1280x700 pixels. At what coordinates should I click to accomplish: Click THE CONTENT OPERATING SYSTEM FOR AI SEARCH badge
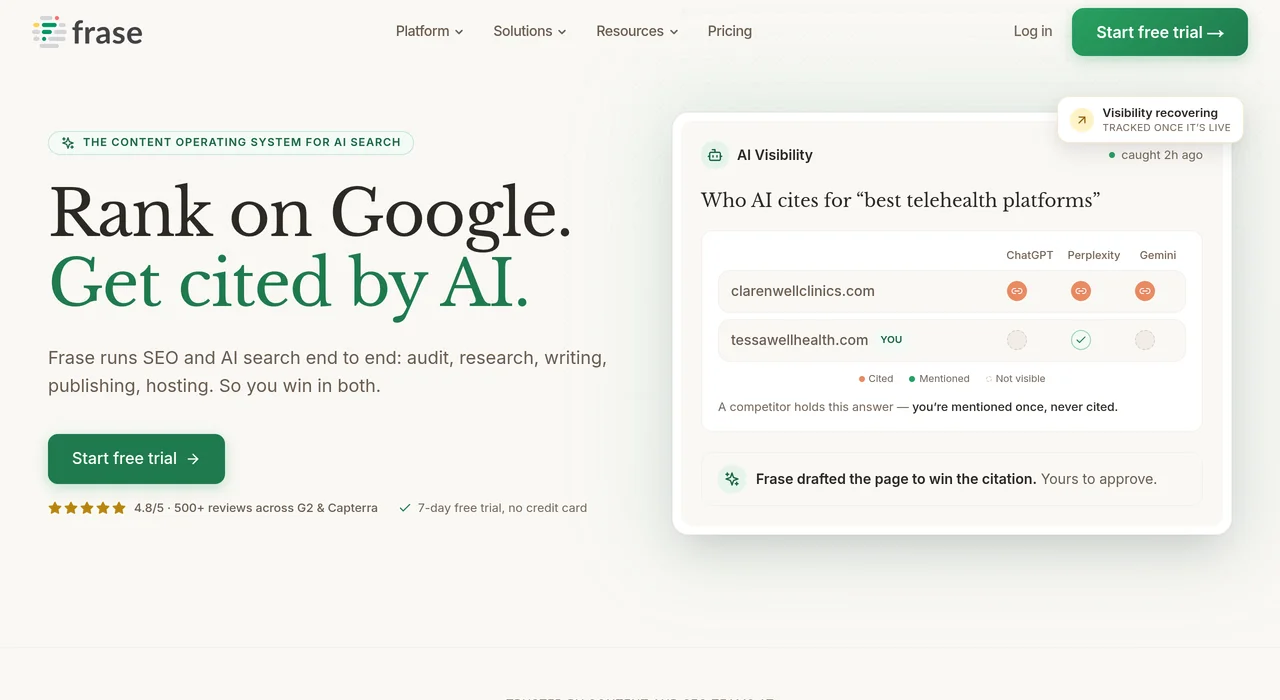click(x=231, y=143)
